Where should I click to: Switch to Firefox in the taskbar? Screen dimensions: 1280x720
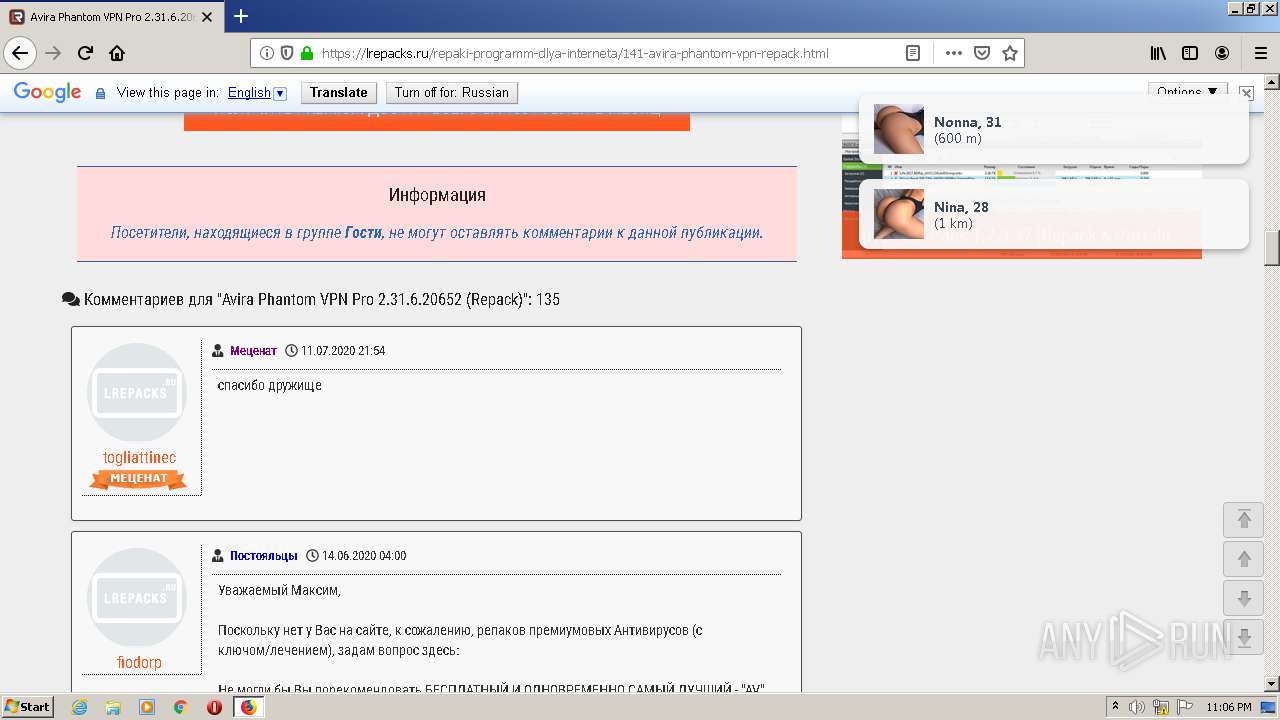248,707
